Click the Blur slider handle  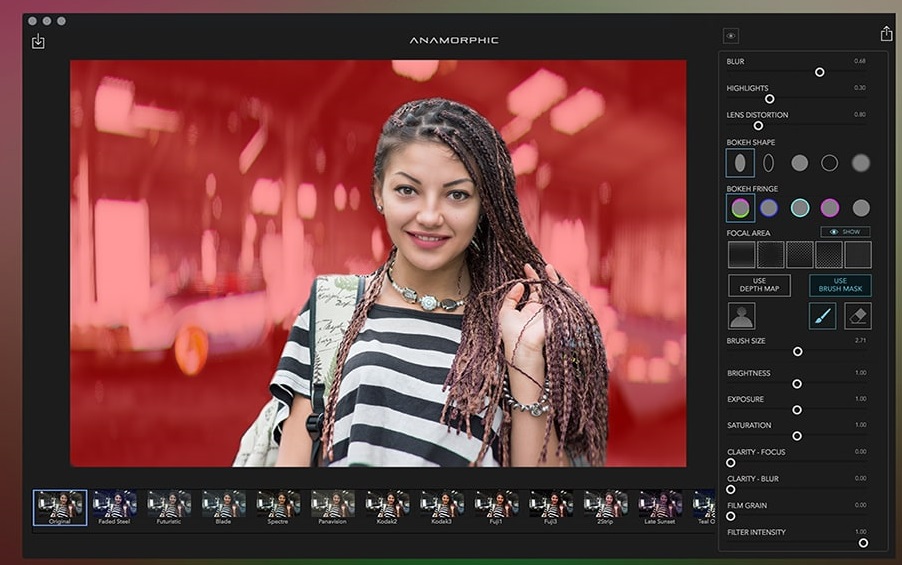click(819, 72)
